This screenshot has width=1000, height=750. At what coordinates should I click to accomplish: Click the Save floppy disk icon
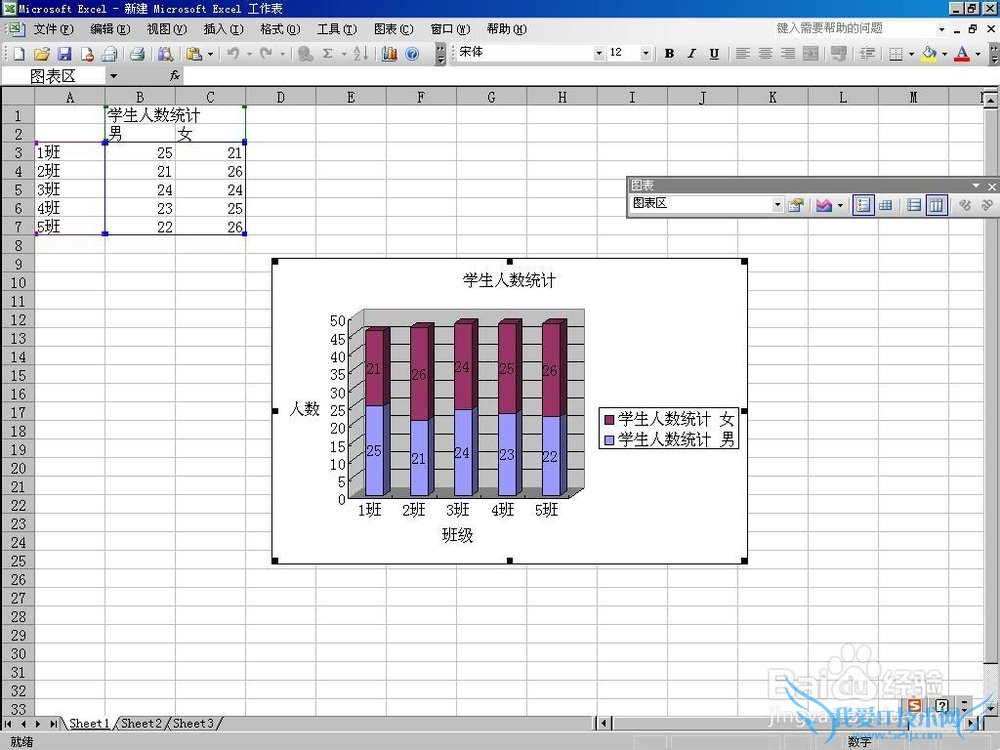pos(64,54)
